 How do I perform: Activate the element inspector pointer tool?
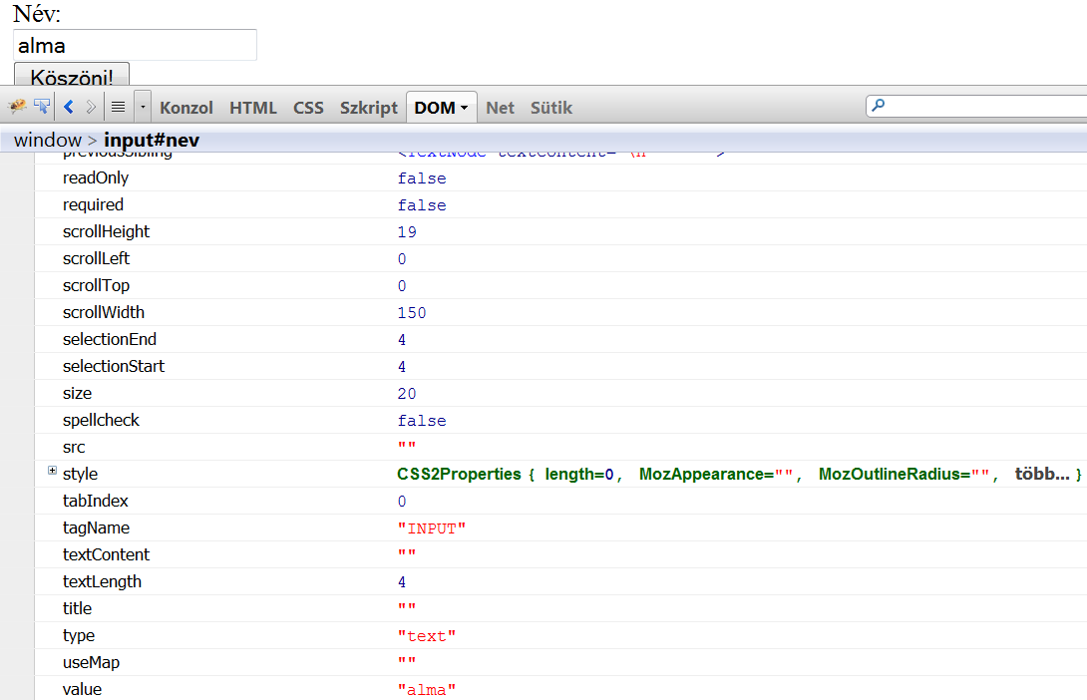pyautogui.click(x=42, y=107)
